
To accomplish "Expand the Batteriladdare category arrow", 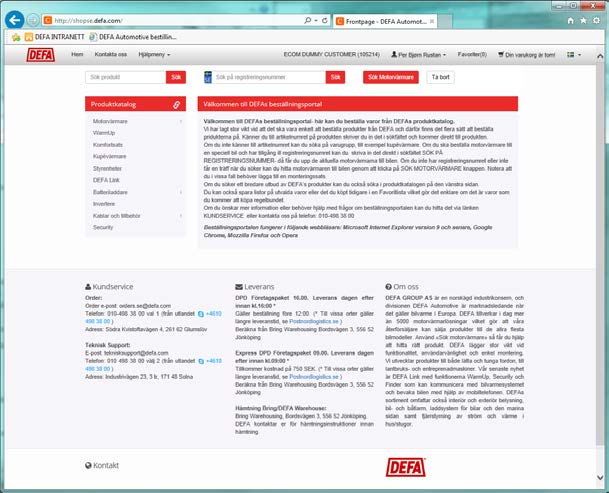I will pos(181,192).
